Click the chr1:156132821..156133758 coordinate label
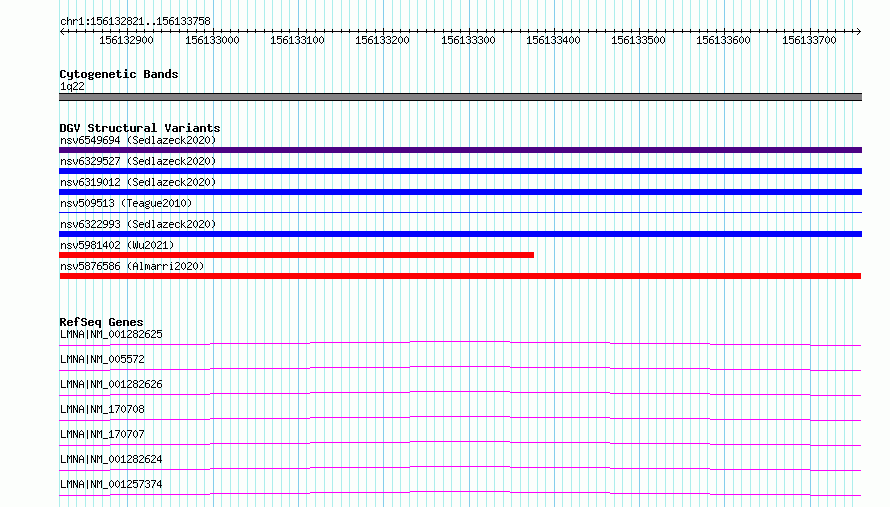The width and height of the screenshot is (890, 507). [x=135, y=22]
